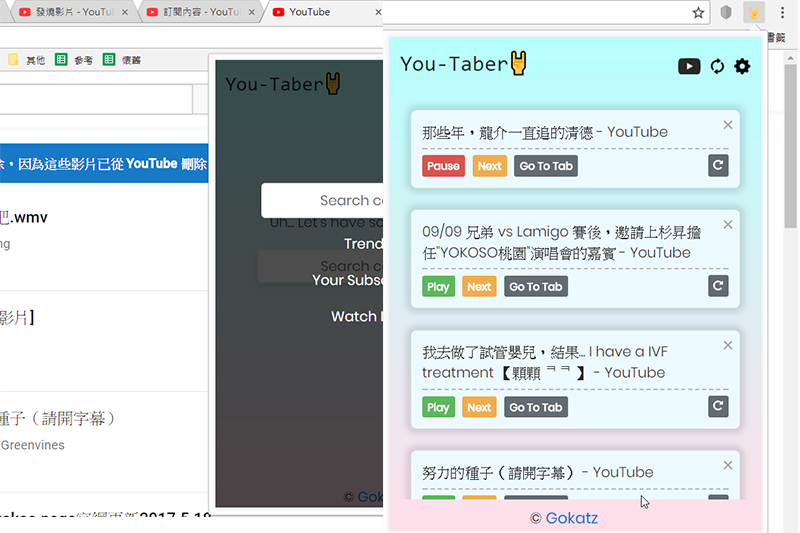
Task: Open the 其他 bookmarks folder
Action: [27, 60]
